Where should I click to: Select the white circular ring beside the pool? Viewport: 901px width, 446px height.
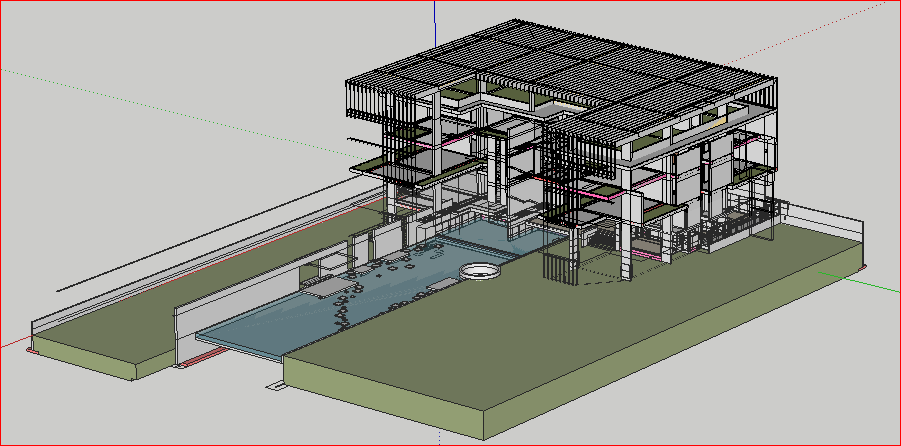click(479, 271)
